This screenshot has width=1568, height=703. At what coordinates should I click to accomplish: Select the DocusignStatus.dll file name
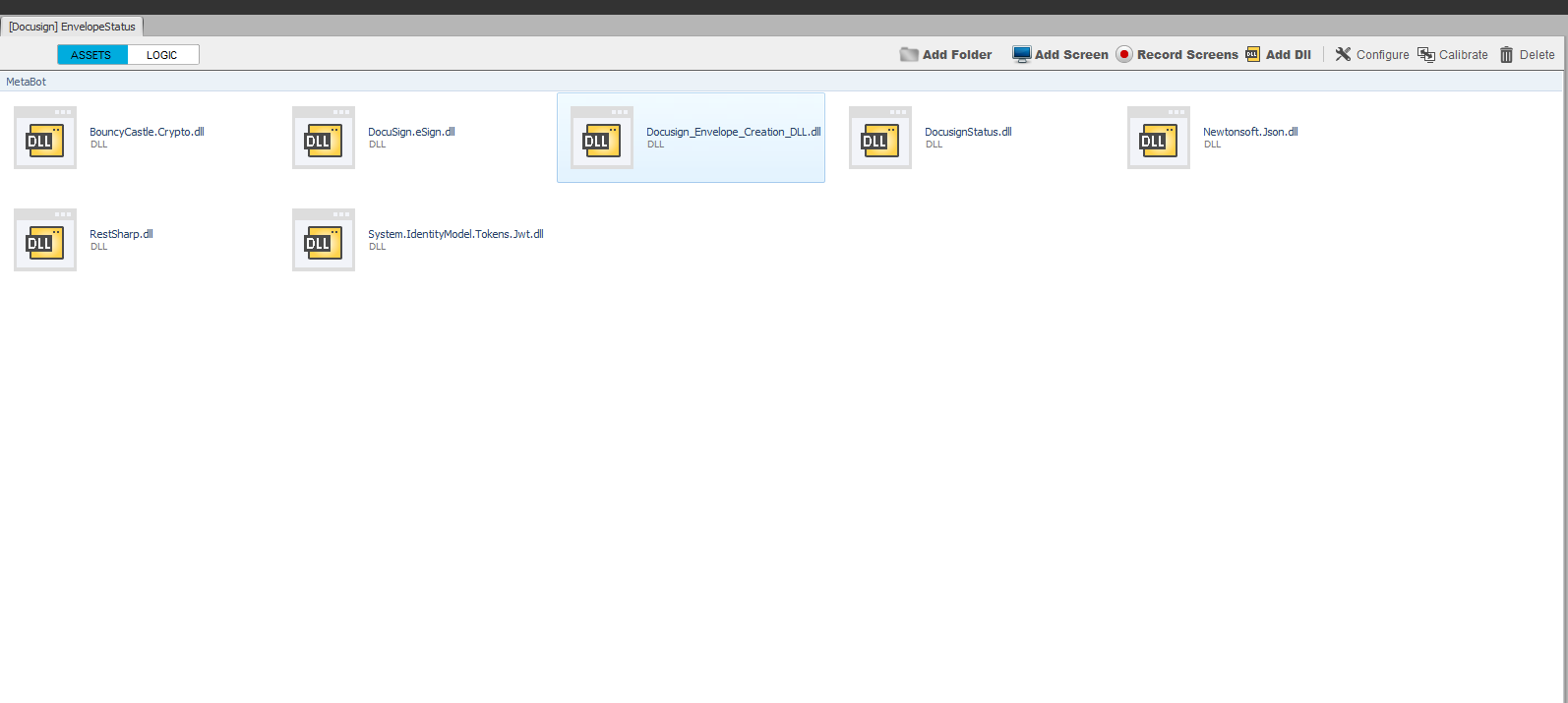pyautogui.click(x=968, y=132)
